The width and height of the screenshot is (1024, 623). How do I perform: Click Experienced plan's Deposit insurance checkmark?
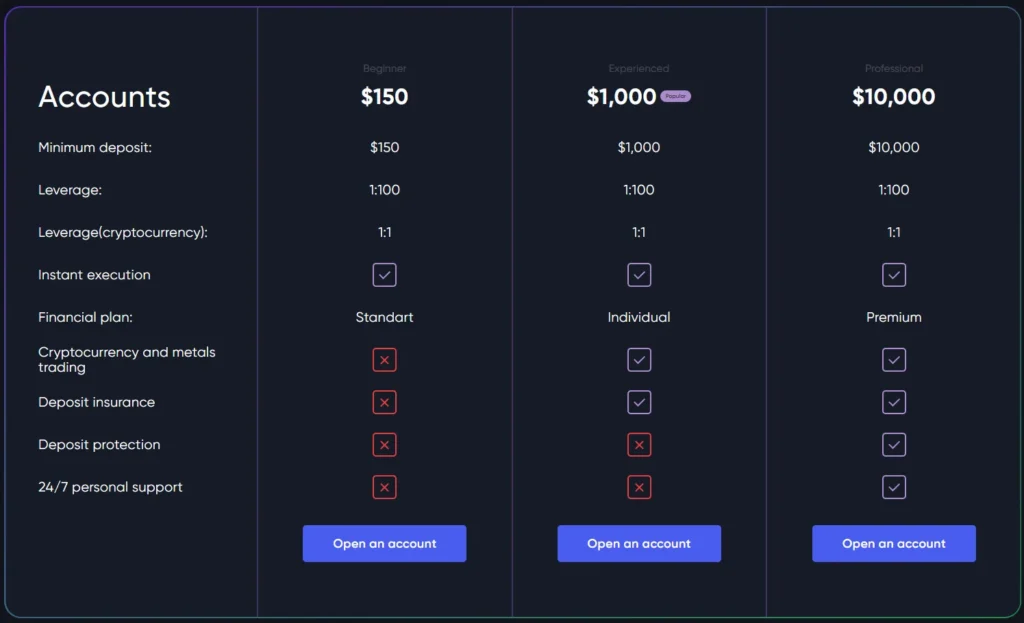[639, 402]
